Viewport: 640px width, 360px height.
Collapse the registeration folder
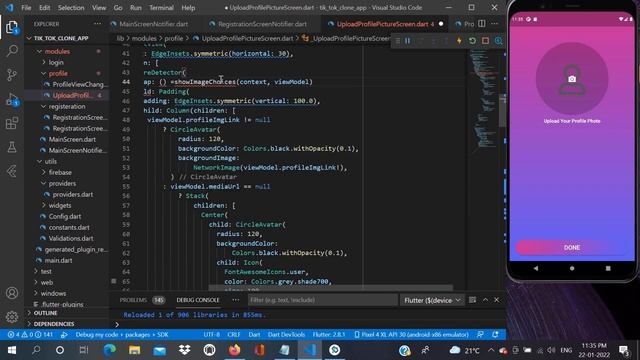[x=67, y=107]
